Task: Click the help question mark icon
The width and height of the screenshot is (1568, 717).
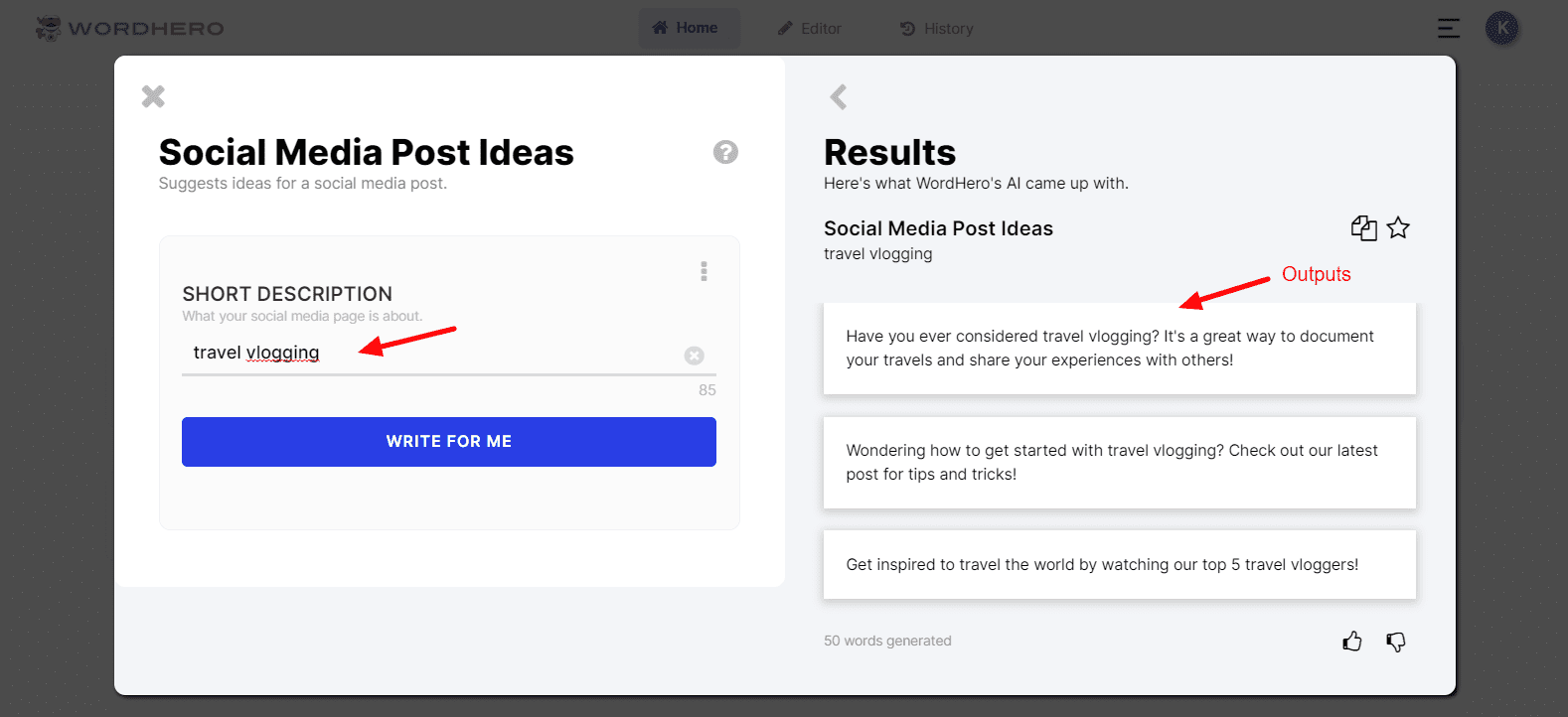Action: tap(725, 152)
